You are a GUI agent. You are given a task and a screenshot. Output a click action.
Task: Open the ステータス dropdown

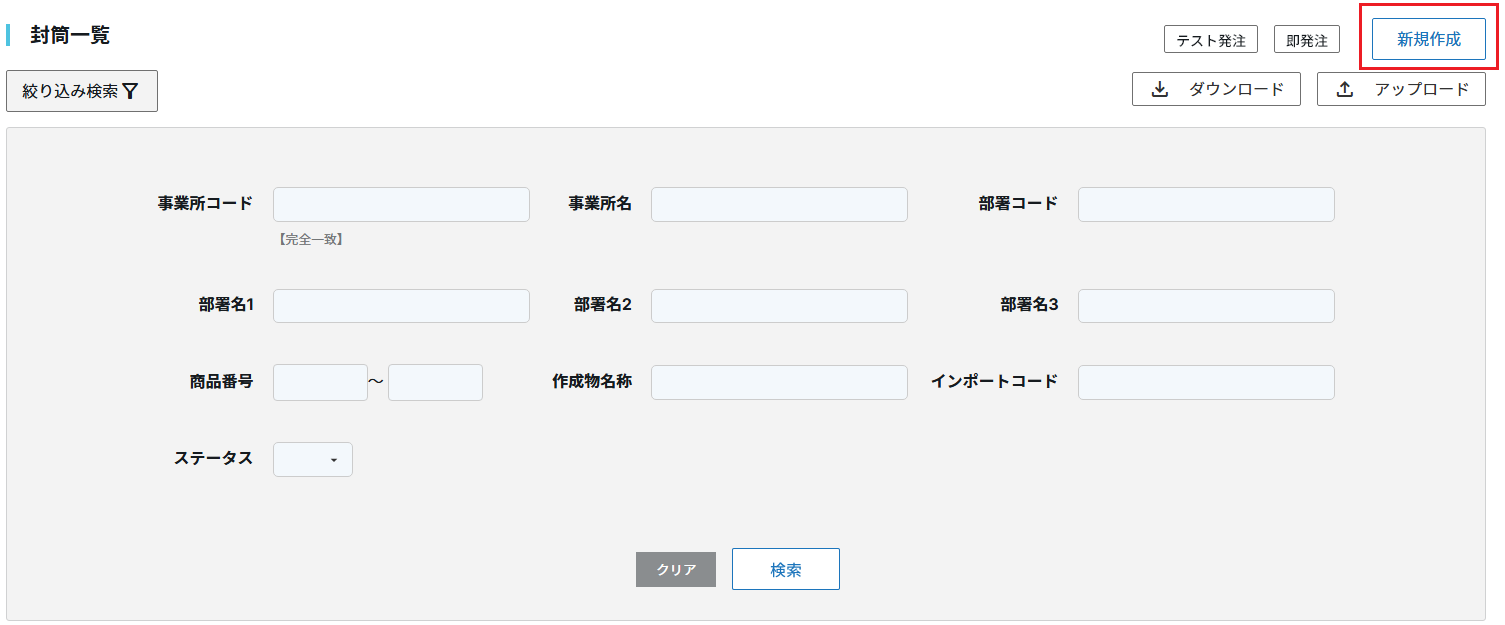click(313, 459)
